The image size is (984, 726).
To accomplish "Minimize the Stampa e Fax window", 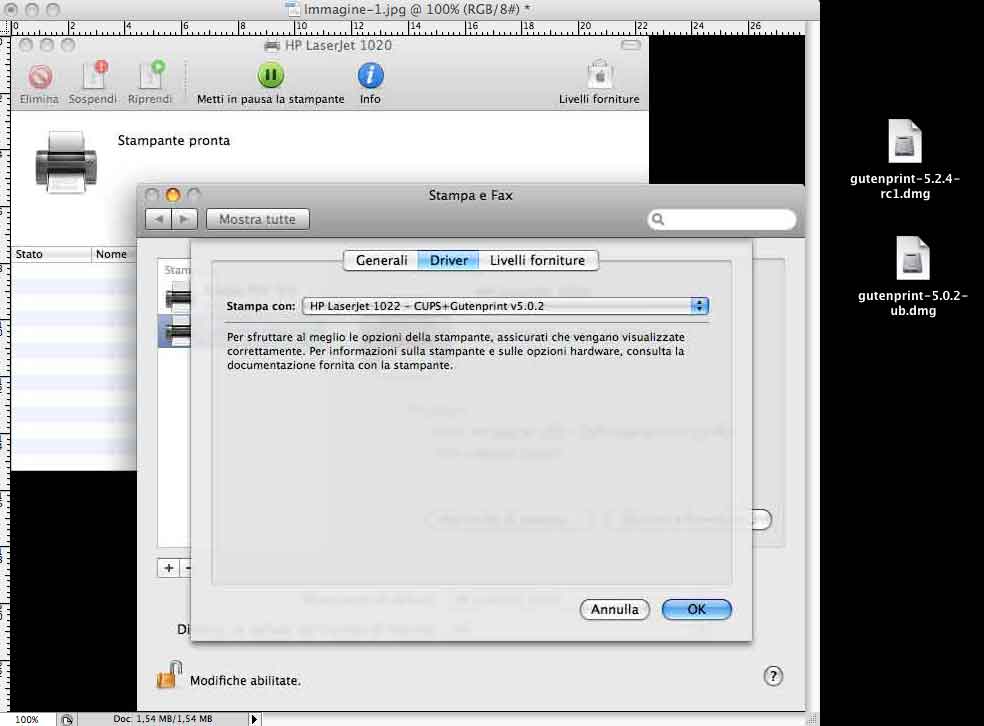I will coord(173,195).
